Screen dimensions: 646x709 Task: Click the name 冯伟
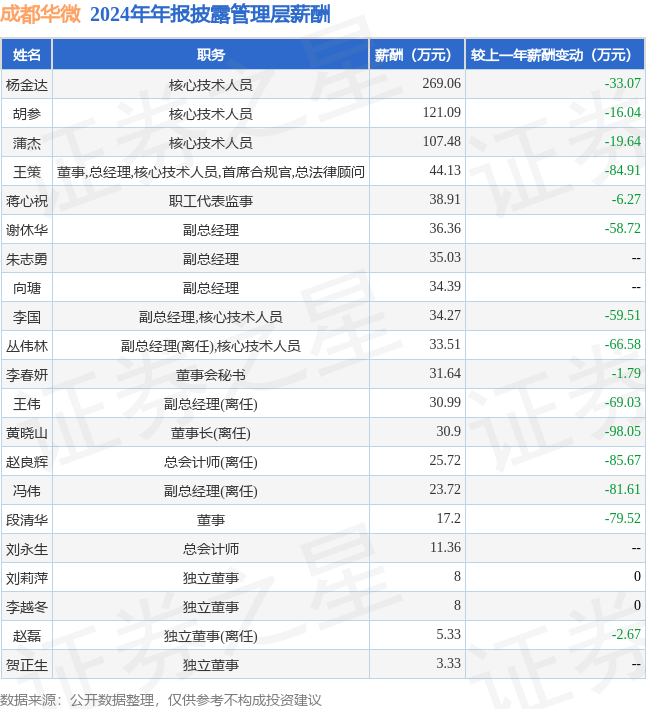(27, 491)
